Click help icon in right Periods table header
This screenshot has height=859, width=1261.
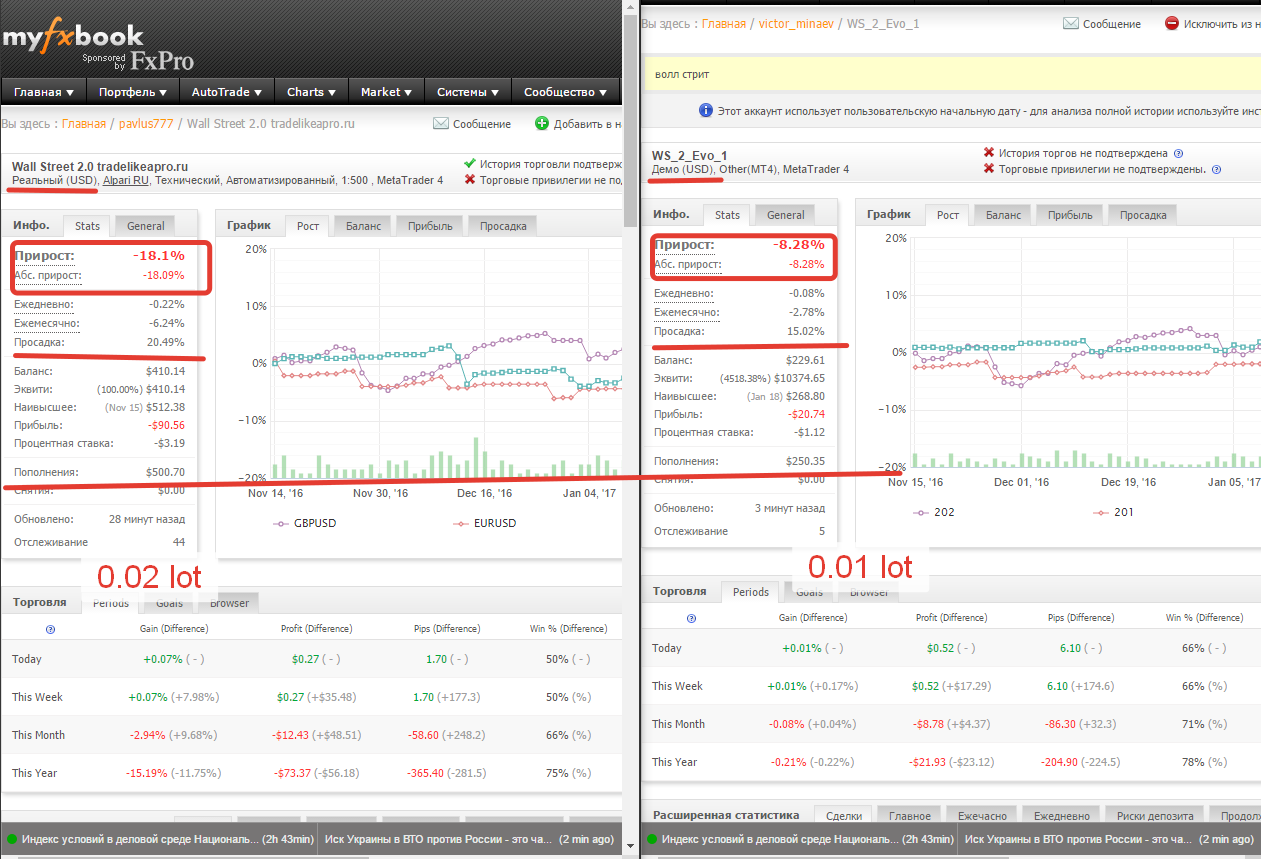click(x=690, y=618)
